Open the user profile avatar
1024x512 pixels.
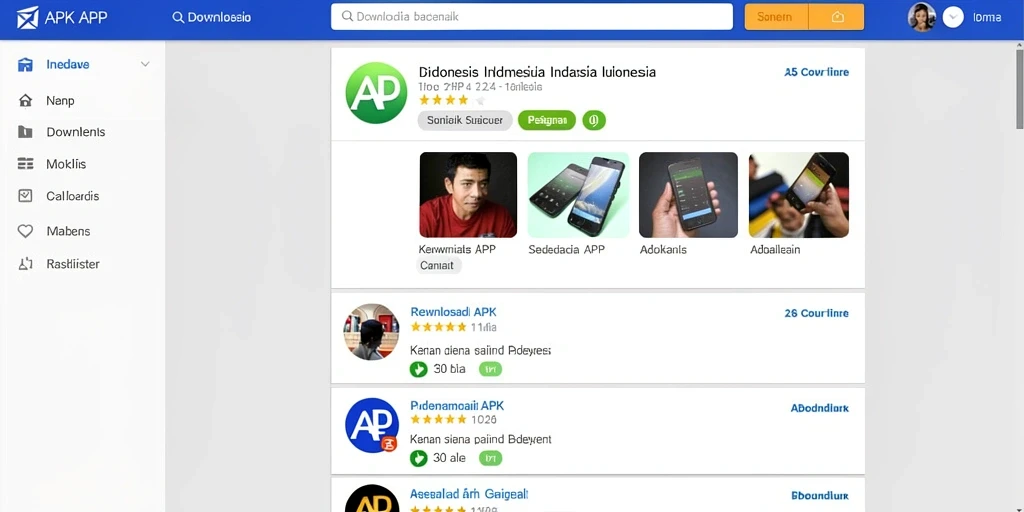click(x=921, y=17)
